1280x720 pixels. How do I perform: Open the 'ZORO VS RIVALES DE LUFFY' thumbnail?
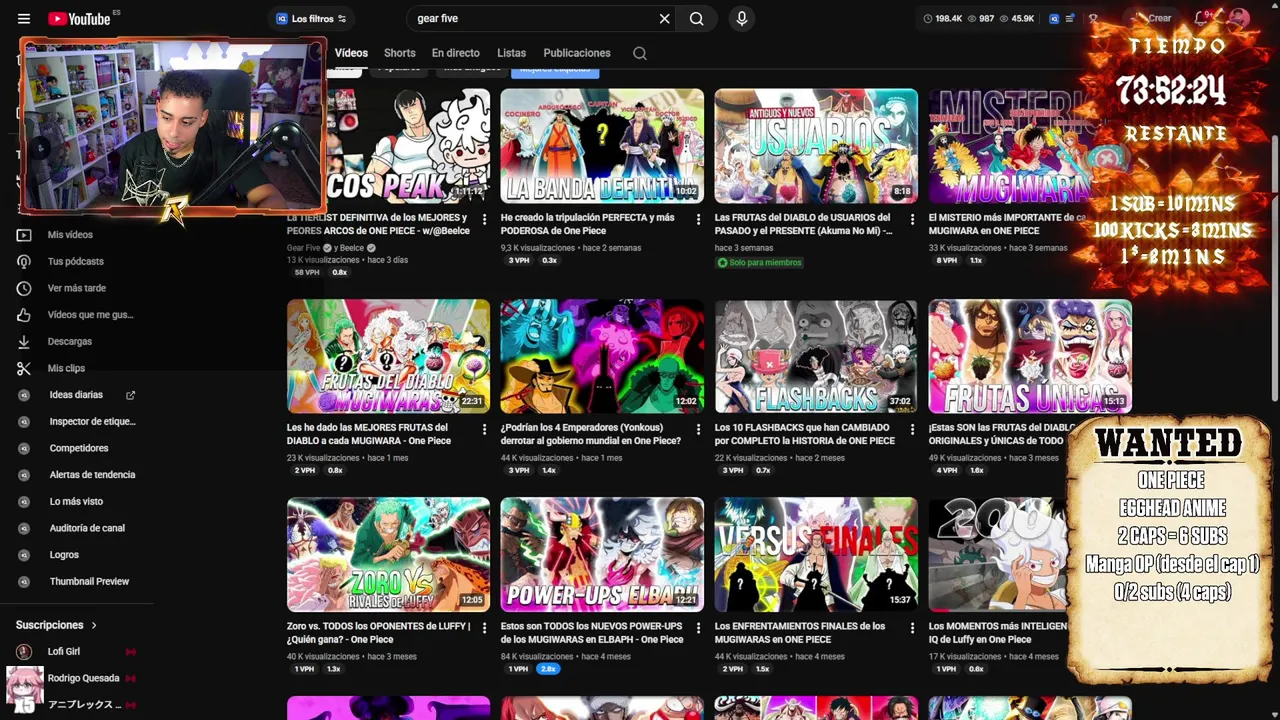[388, 555]
